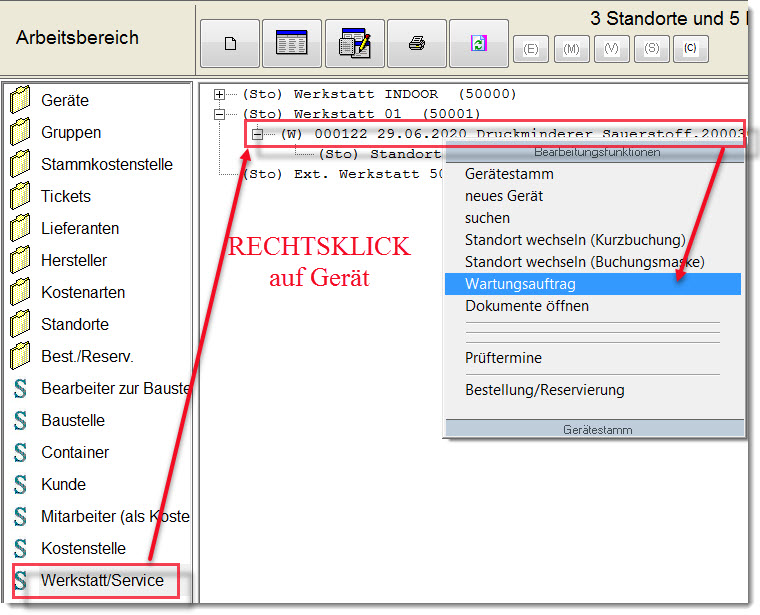Click the Container S icon in sidebar

pos(20,453)
